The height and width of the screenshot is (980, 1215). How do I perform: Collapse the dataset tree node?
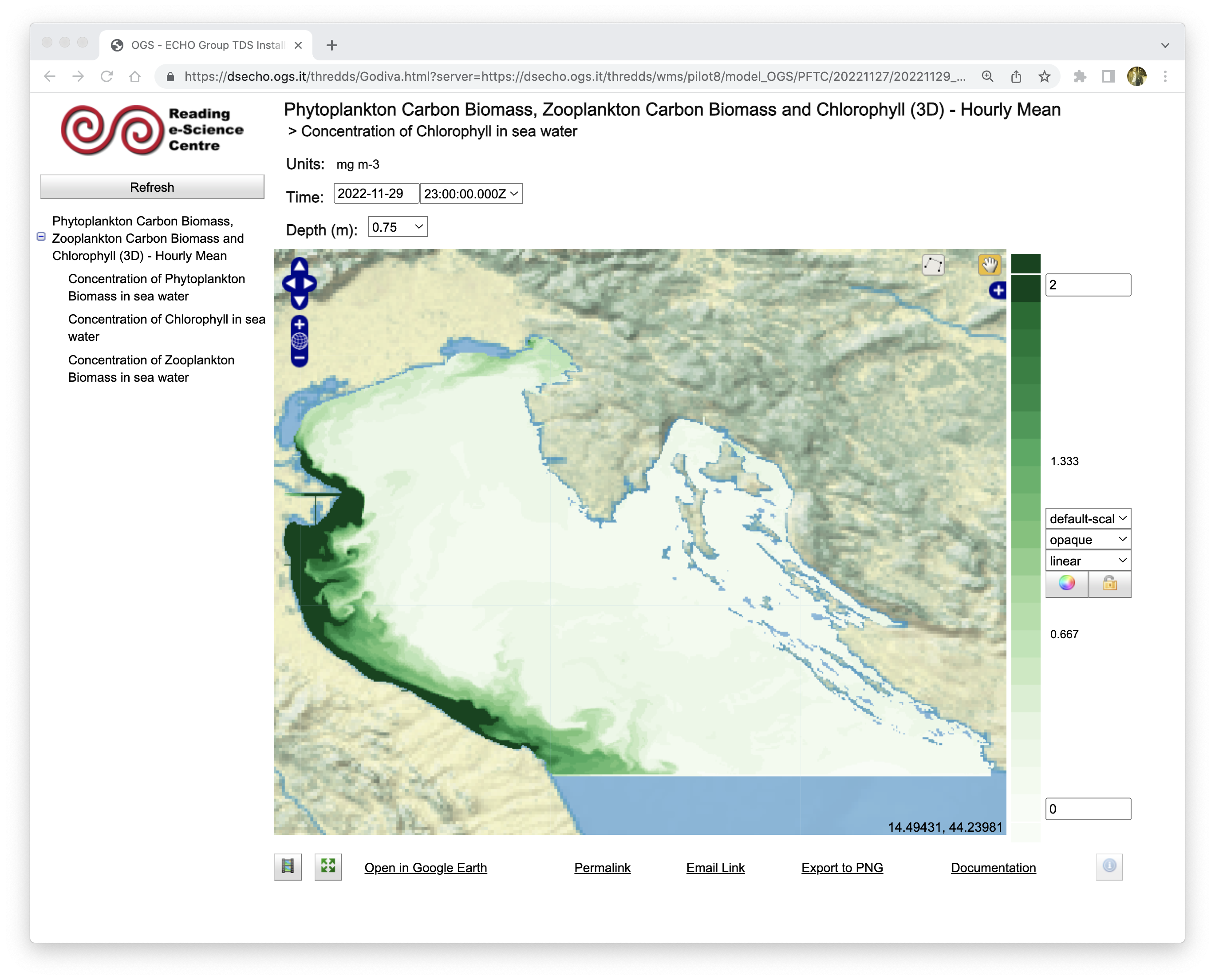pos(41,237)
